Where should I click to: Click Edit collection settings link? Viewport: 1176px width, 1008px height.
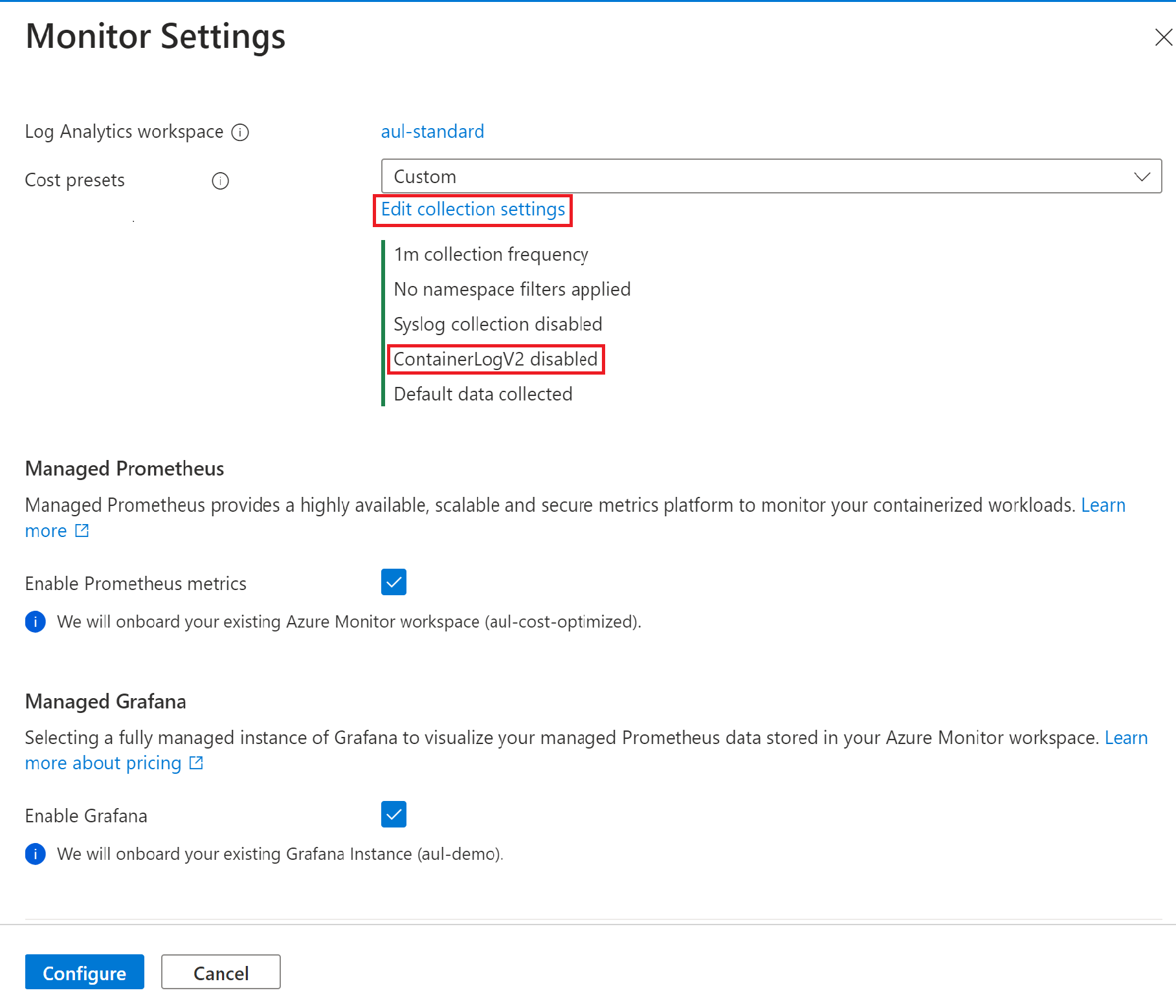pyautogui.click(x=472, y=210)
